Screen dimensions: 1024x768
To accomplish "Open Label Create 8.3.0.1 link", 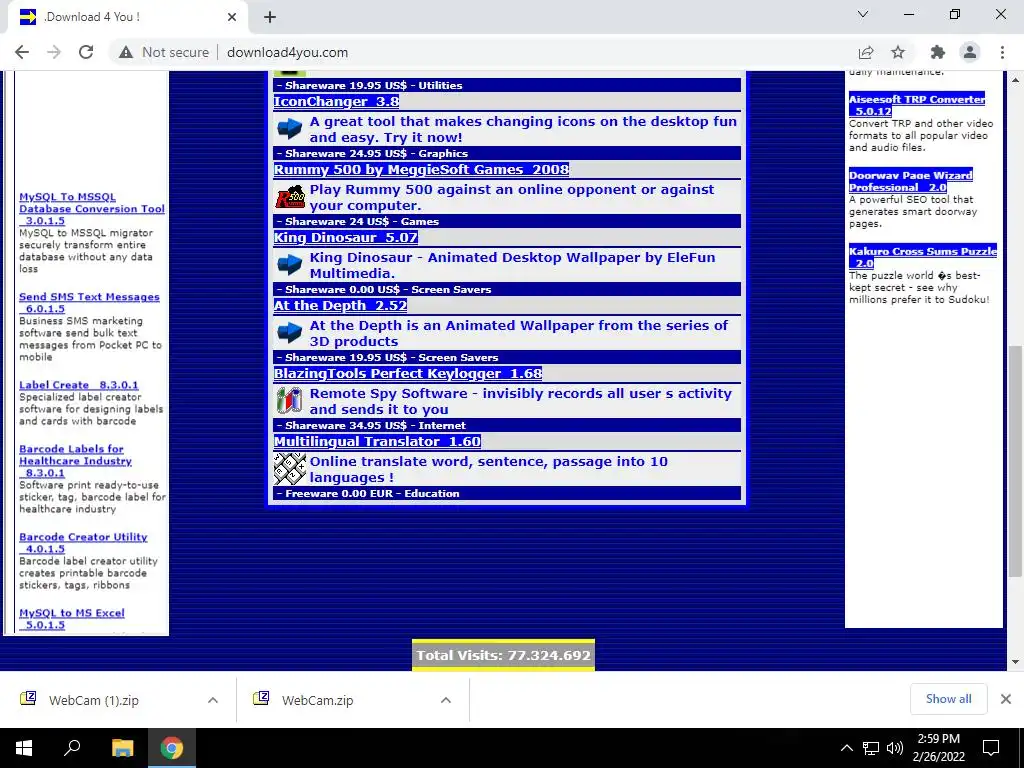I will [78, 385].
